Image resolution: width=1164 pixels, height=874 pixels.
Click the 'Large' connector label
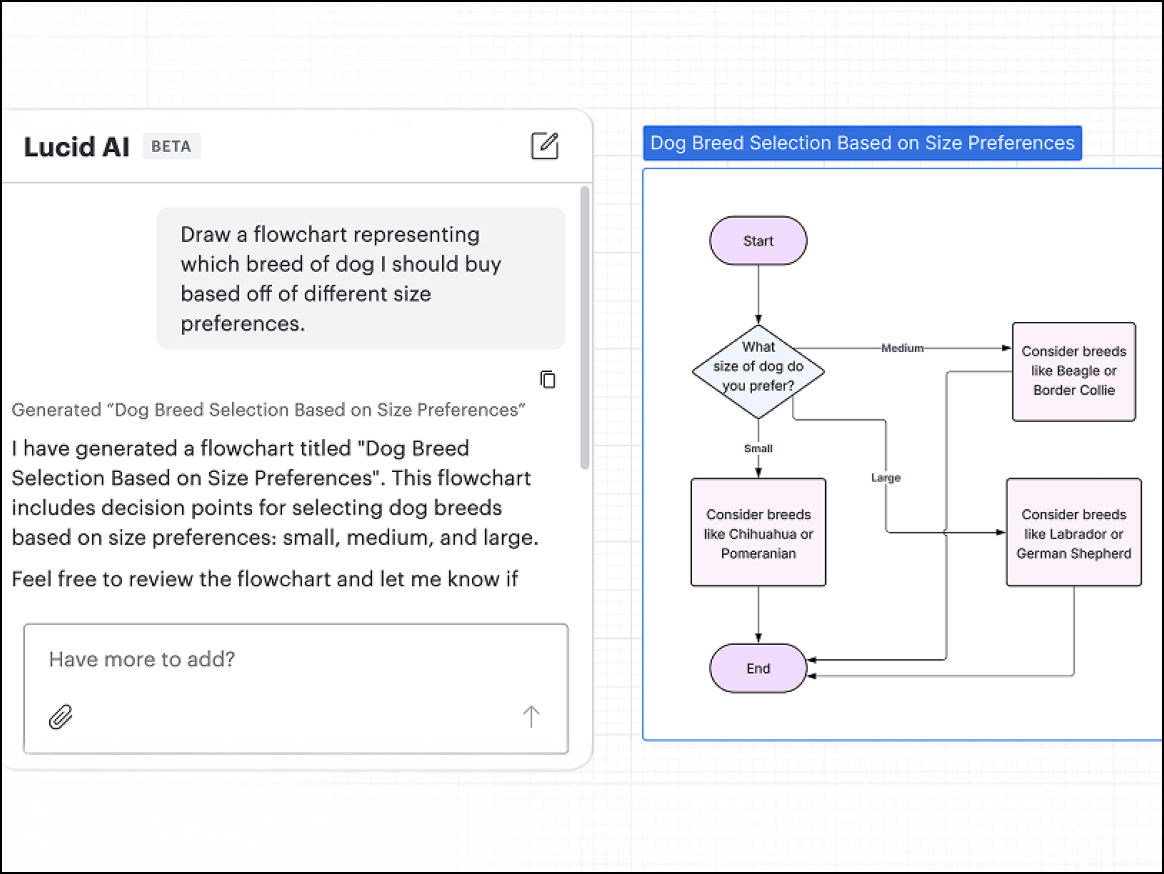(886, 477)
